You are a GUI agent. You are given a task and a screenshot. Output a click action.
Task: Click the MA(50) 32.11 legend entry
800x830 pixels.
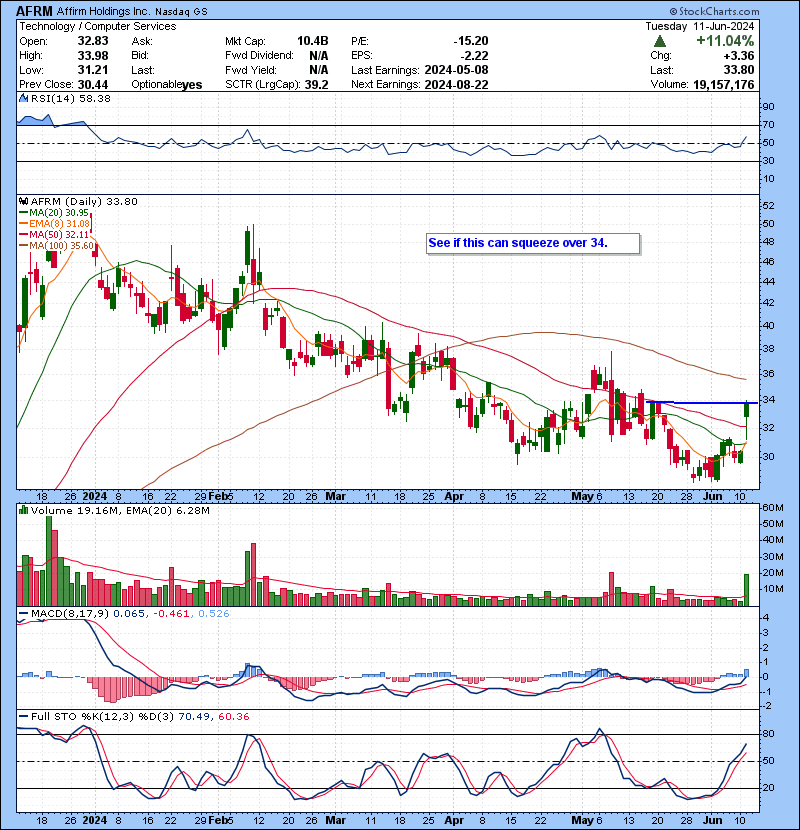(x=54, y=234)
